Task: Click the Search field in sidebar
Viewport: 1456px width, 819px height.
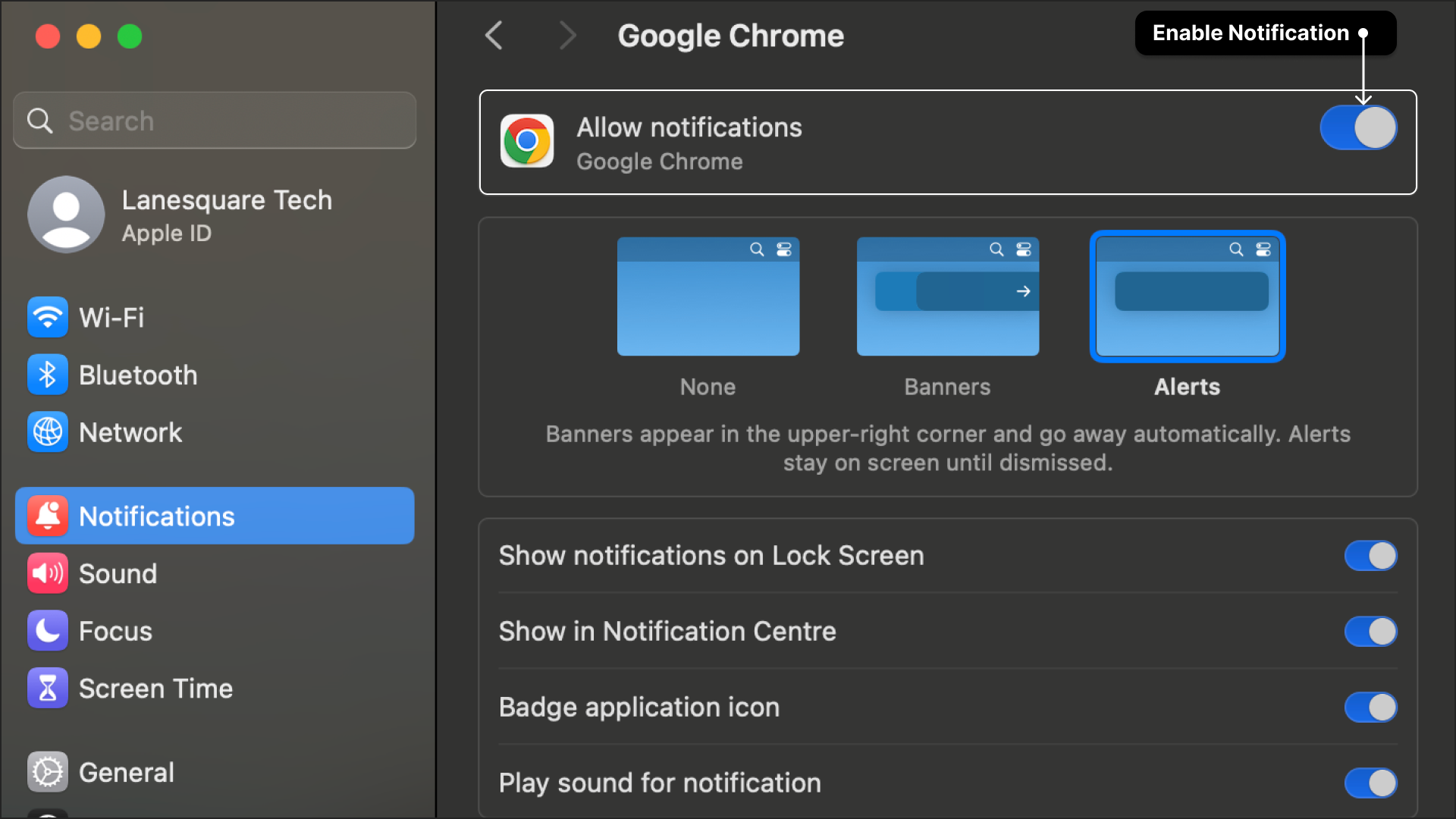Action: (x=215, y=121)
